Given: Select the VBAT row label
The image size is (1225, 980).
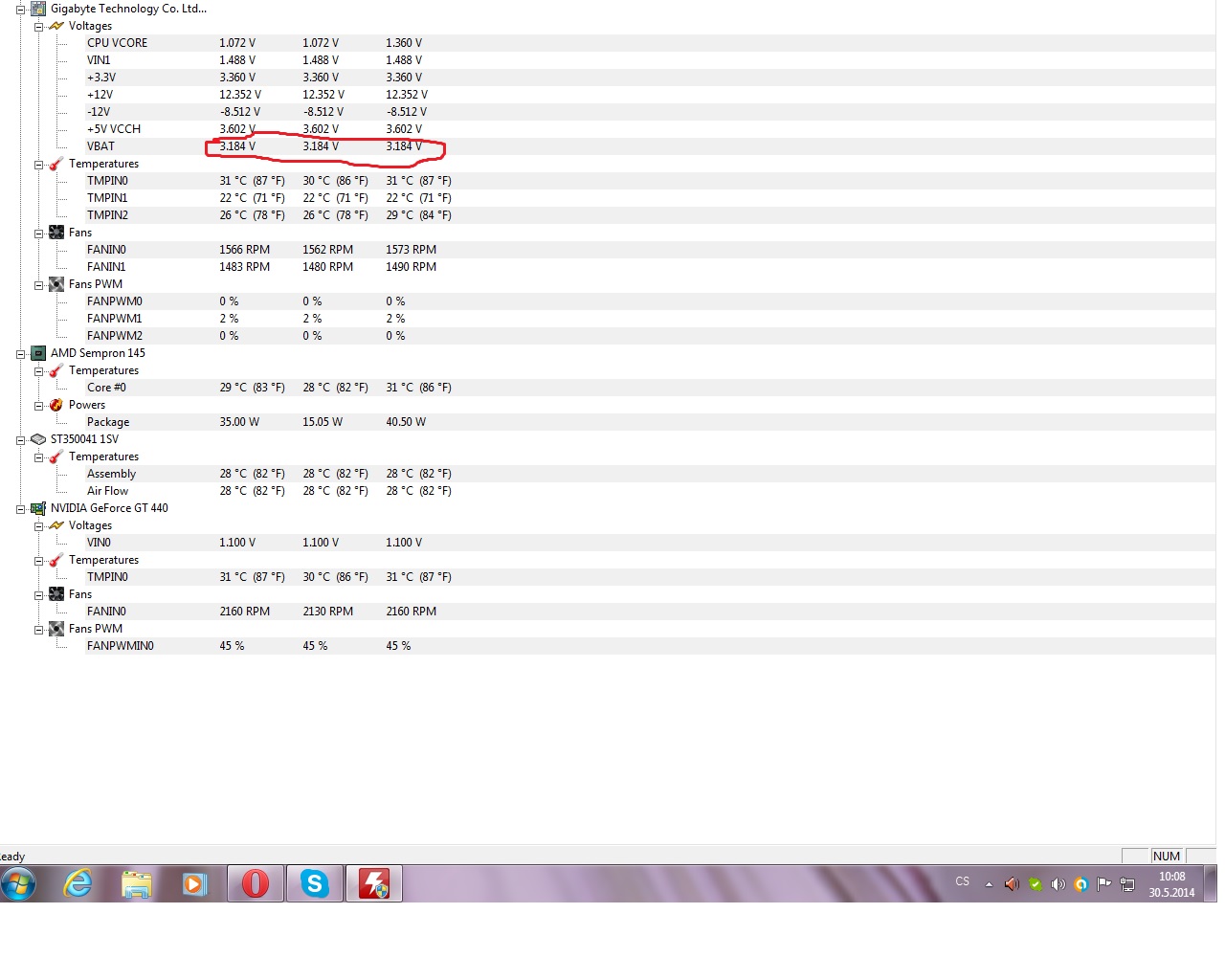Looking at the screenshot, I should pyautogui.click(x=100, y=146).
